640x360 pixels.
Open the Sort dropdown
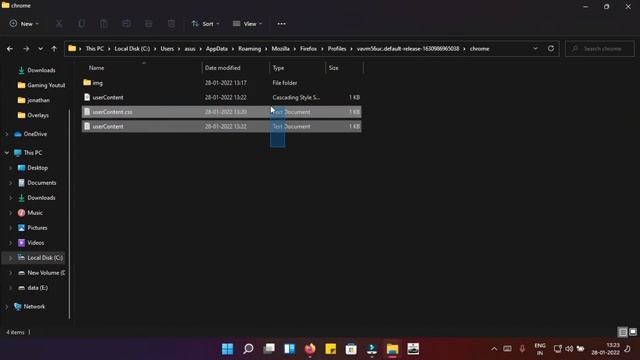(205, 24)
